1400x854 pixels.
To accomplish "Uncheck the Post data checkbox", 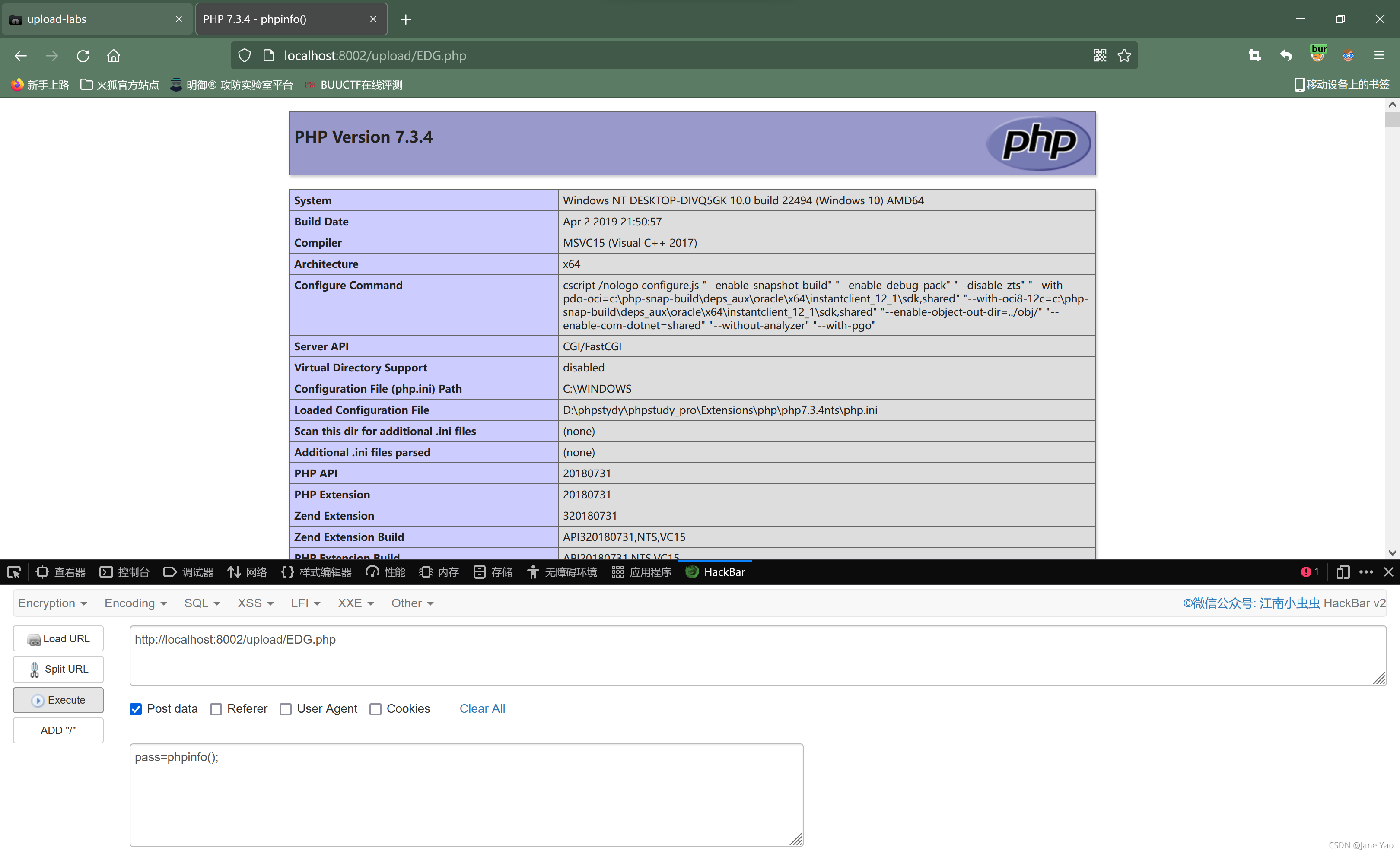I will [136, 709].
